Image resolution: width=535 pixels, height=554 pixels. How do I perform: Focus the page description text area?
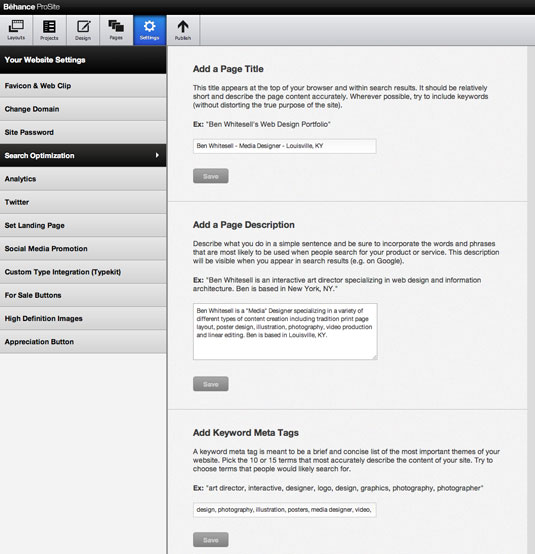coord(285,331)
